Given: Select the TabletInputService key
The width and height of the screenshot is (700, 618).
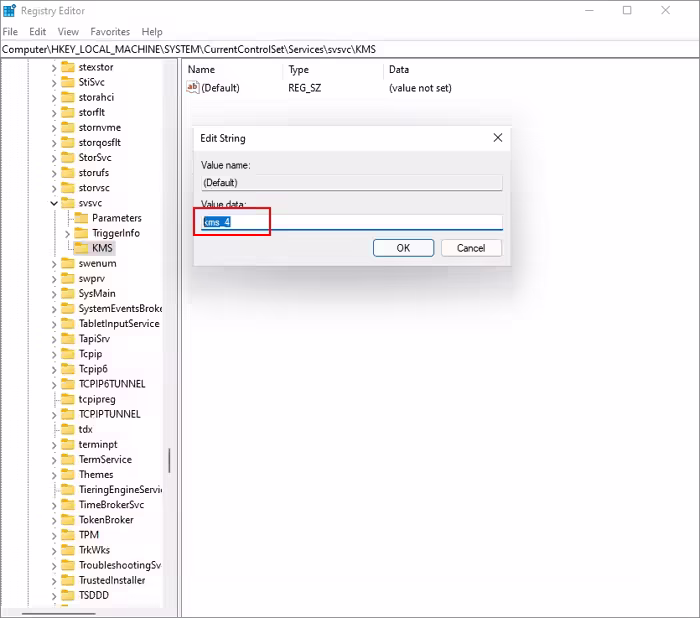Looking at the screenshot, I should coord(119,324).
